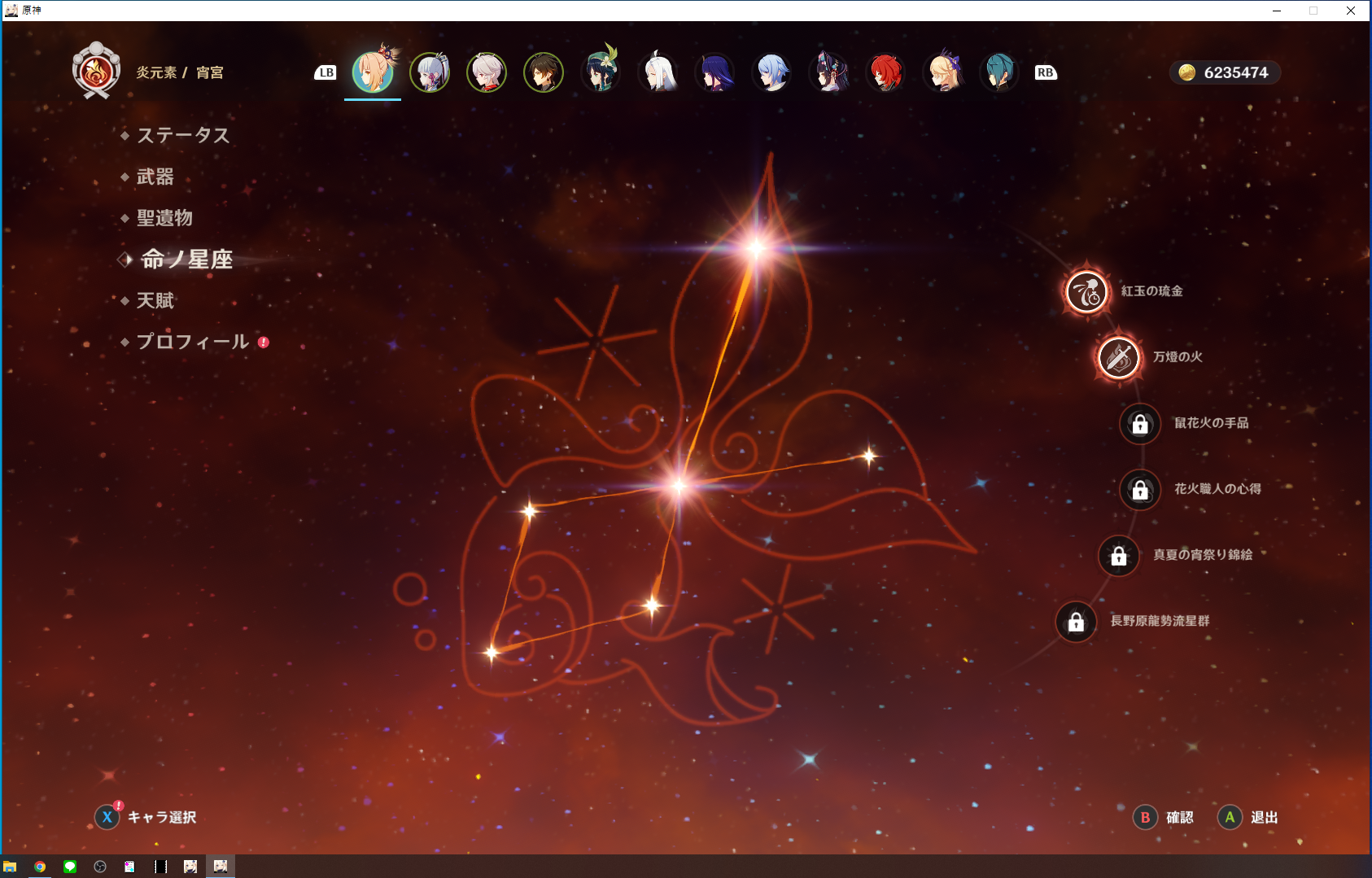This screenshot has height=878, width=1372.
Task: Switch to the white-haired Shenhe portrait
Action: 658,72
